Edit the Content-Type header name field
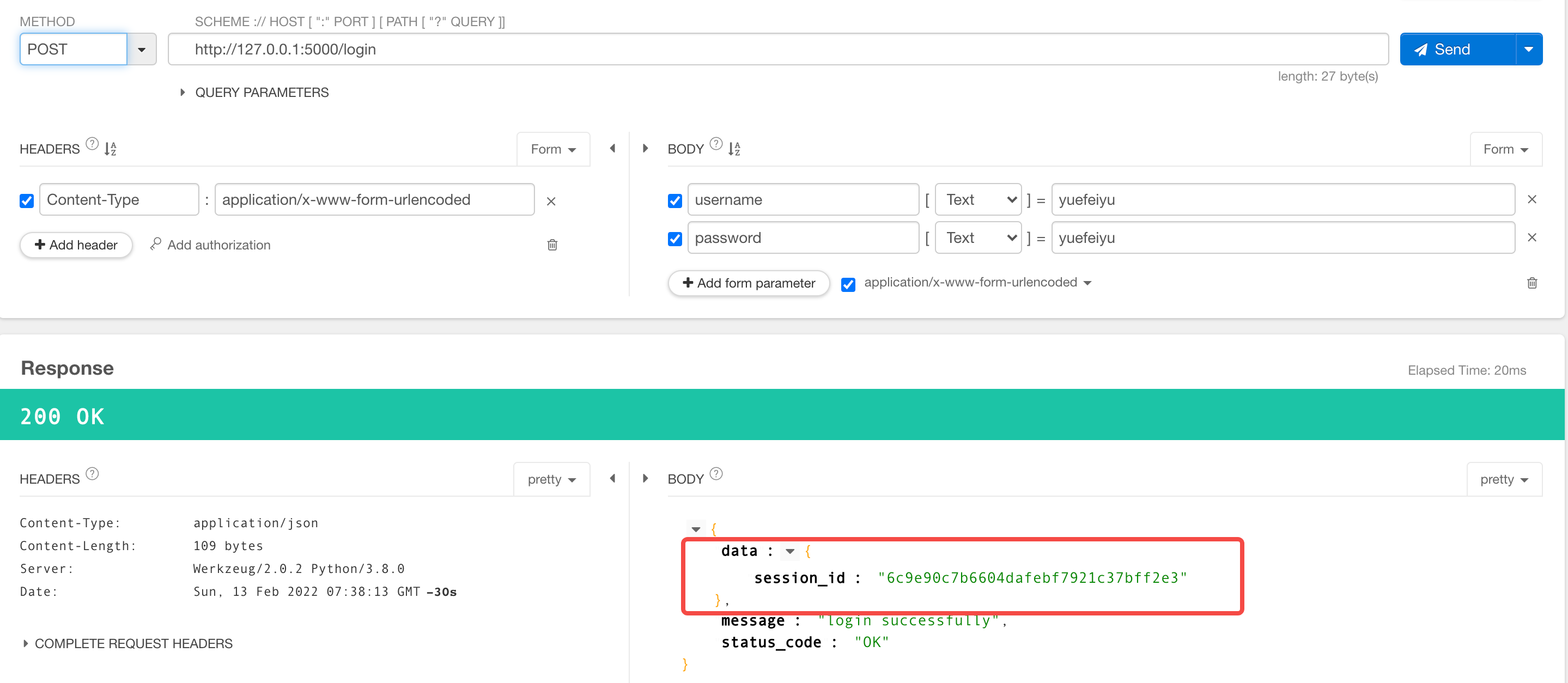 pyautogui.click(x=119, y=200)
